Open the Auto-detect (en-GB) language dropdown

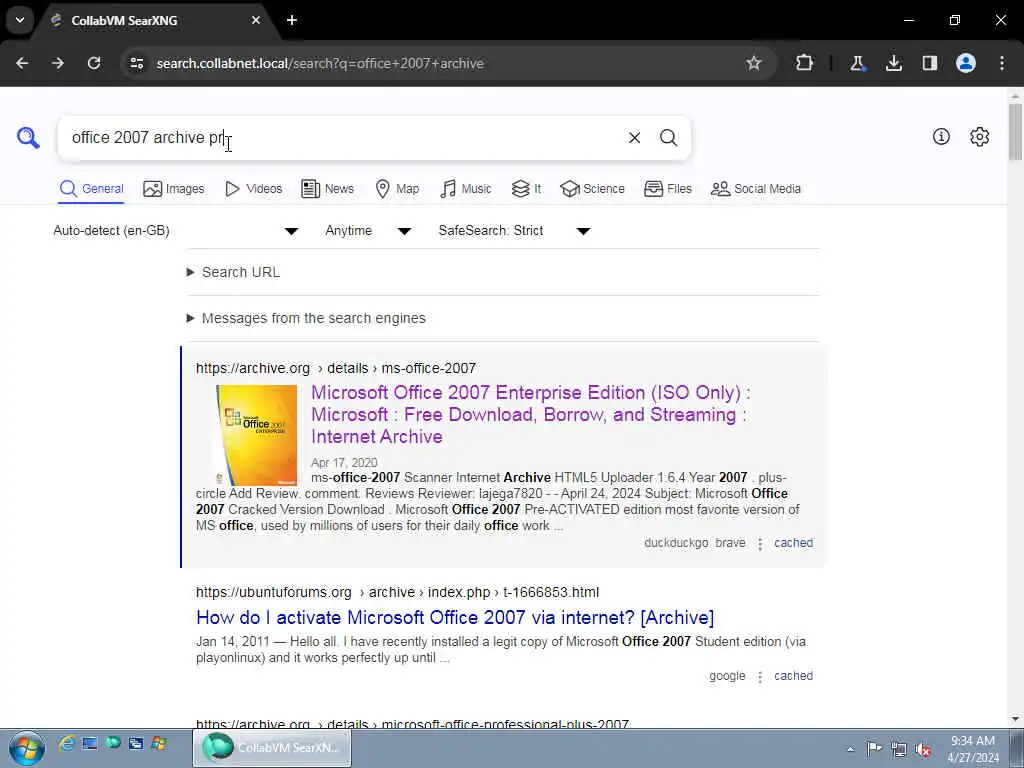(x=176, y=231)
